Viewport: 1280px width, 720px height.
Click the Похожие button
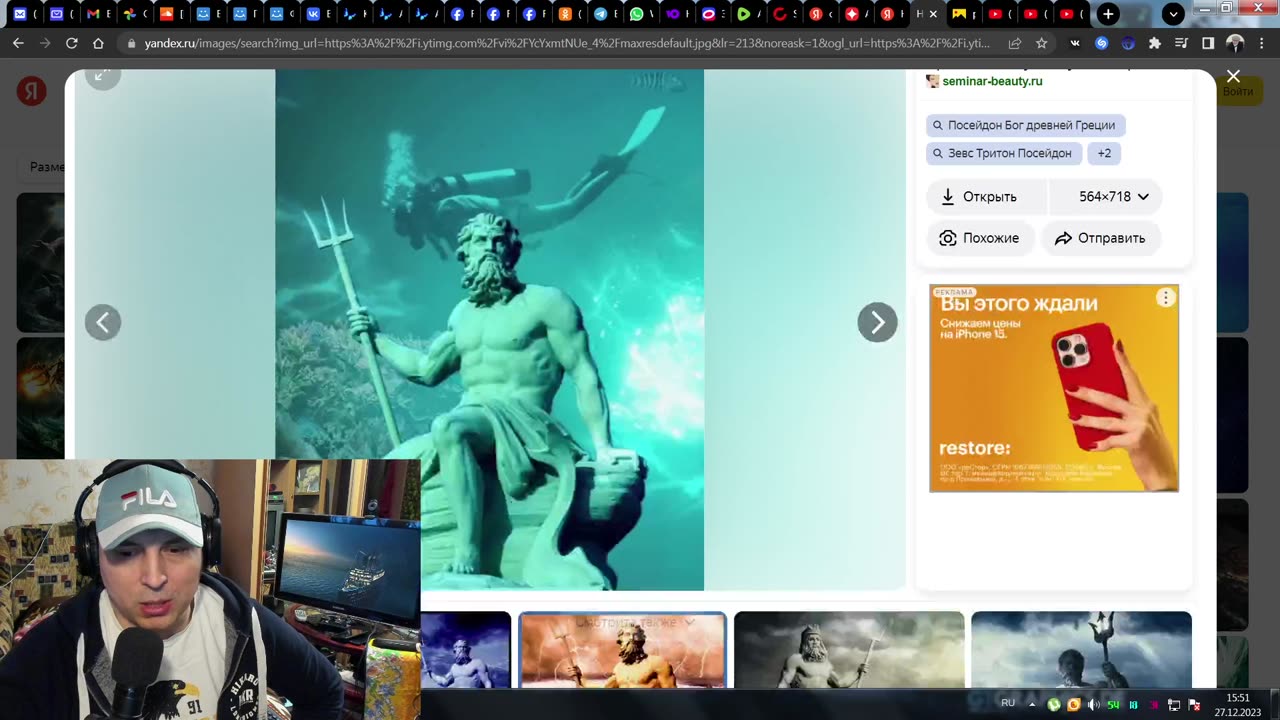pyautogui.click(x=980, y=238)
